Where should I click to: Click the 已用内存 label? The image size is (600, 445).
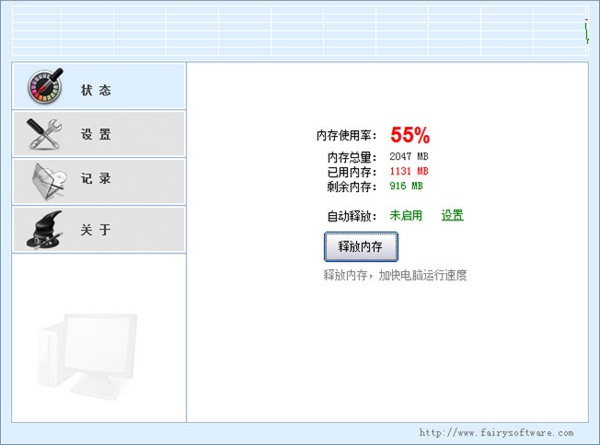352,172
